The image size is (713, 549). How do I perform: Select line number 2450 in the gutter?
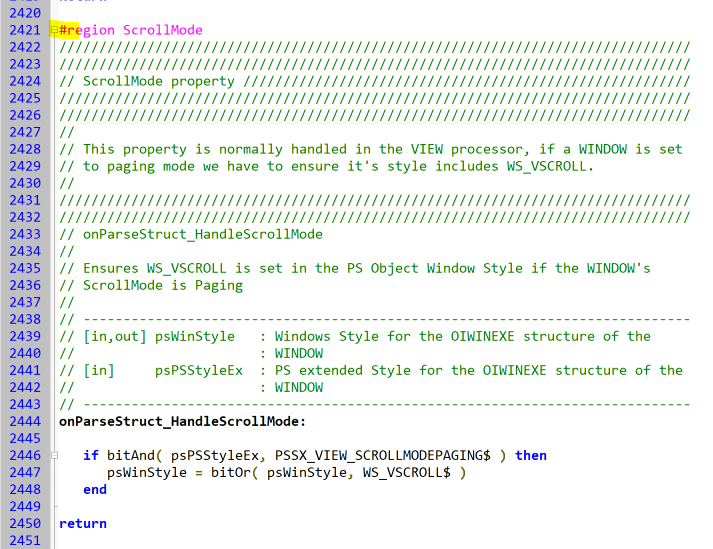(x=23, y=523)
